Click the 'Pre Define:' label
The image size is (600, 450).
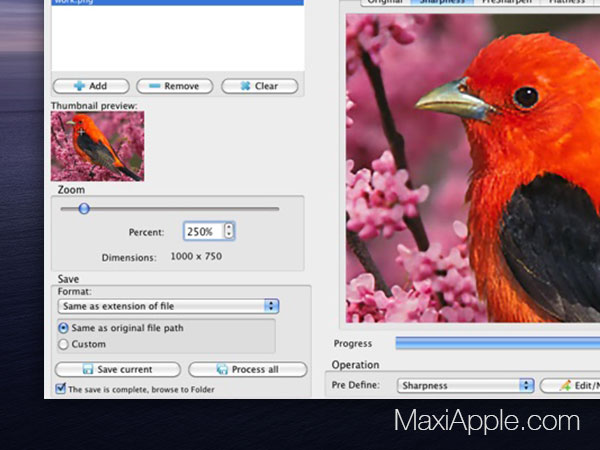356,385
